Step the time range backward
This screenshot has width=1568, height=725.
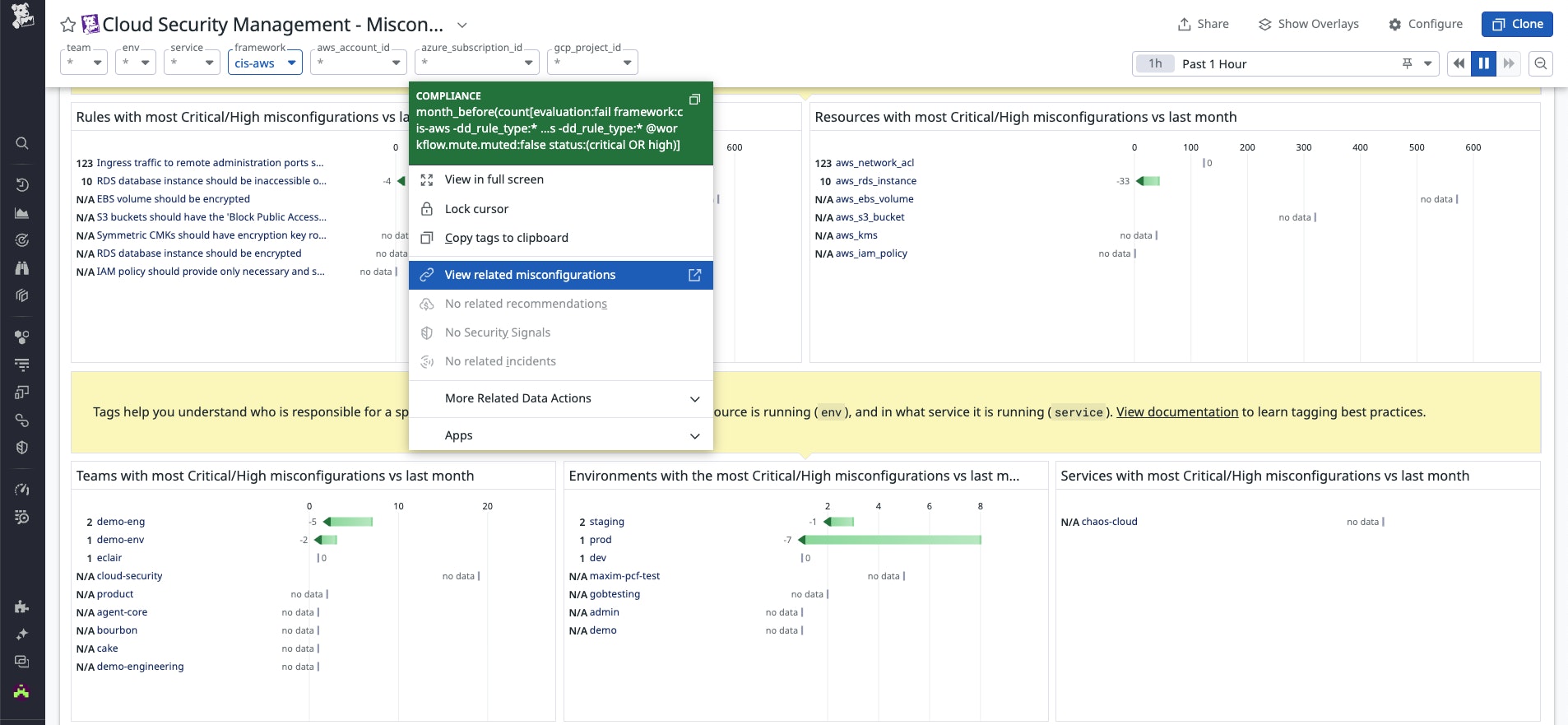1459,63
